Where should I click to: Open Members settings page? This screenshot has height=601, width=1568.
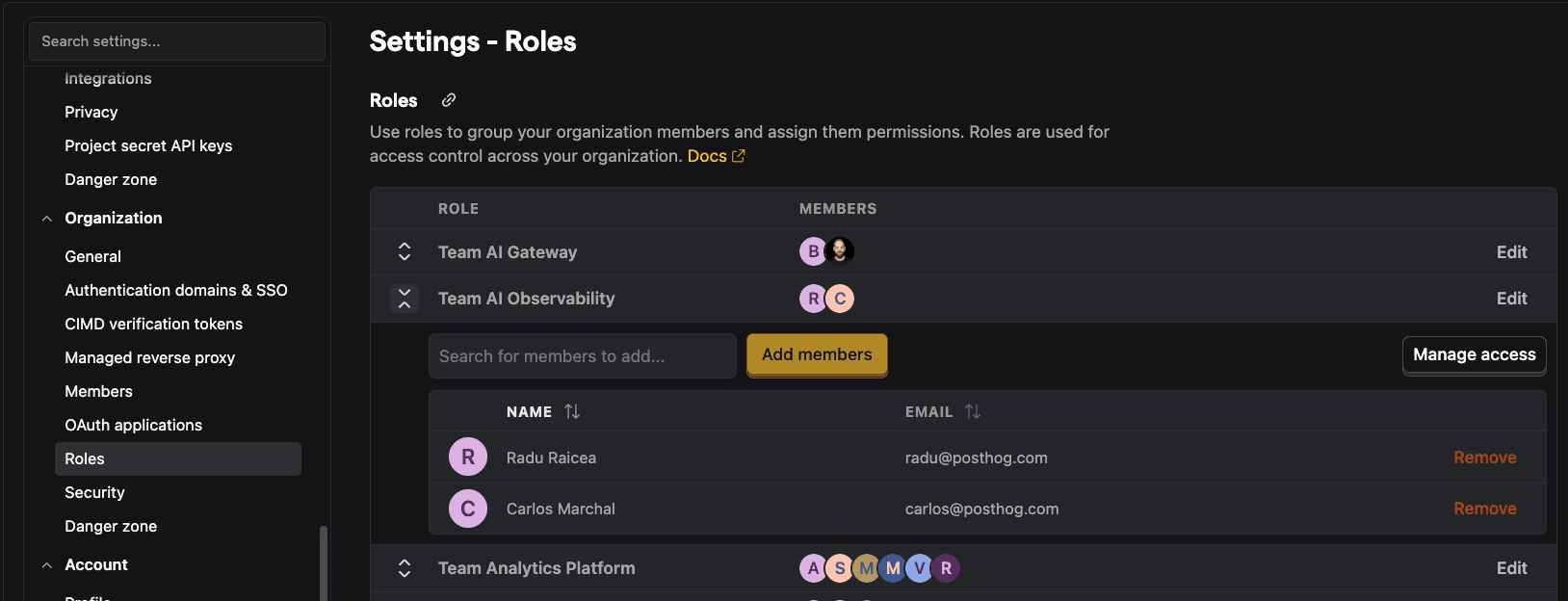click(x=98, y=392)
